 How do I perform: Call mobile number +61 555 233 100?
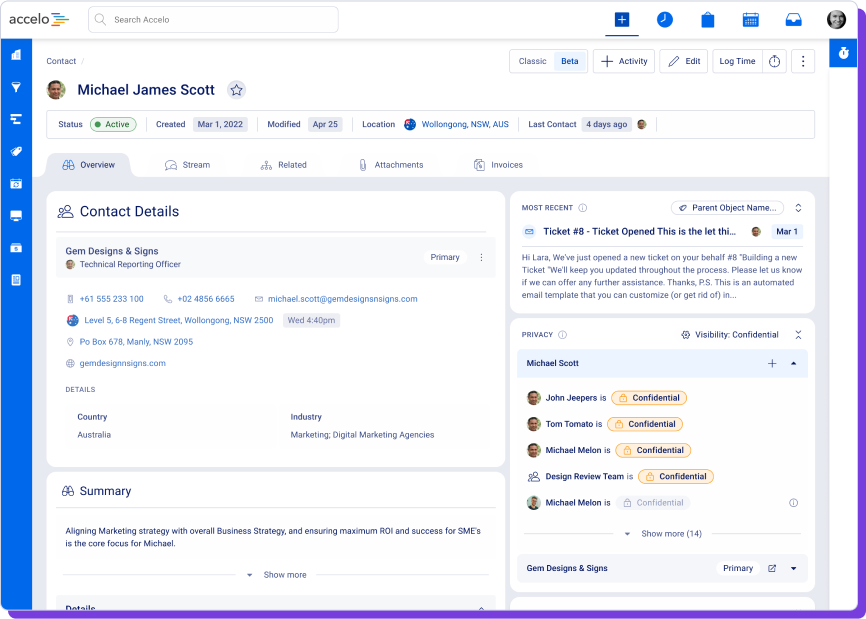point(112,299)
